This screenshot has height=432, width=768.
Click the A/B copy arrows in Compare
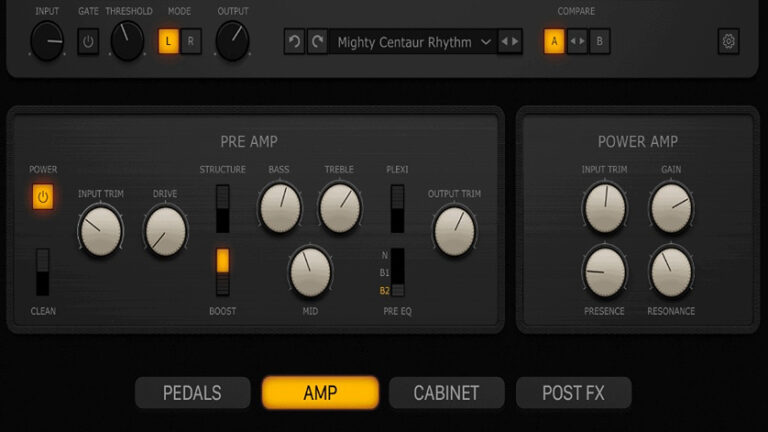click(577, 42)
